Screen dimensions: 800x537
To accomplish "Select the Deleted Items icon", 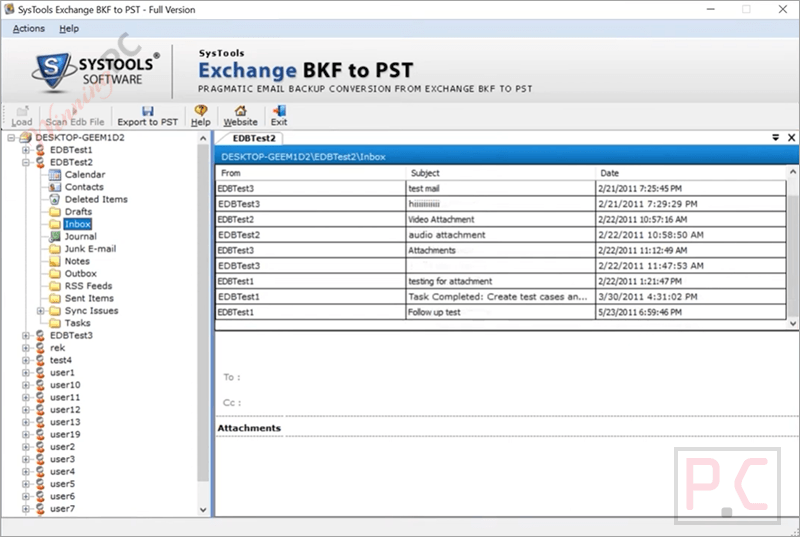I will click(55, 199).
